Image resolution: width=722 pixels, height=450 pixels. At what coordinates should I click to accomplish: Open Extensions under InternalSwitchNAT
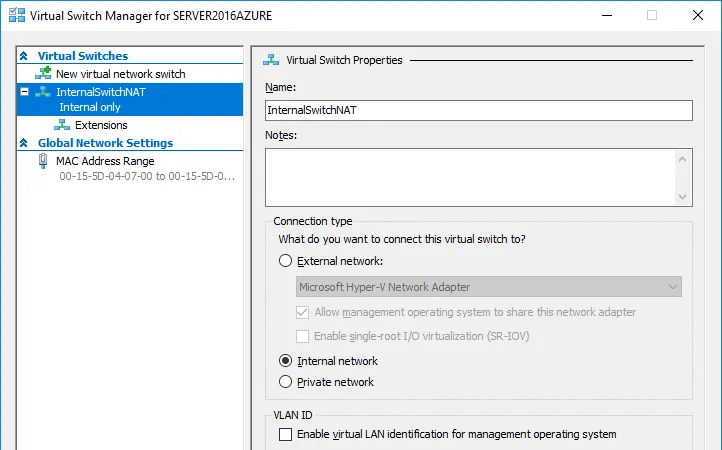click(x=101, y=125)
